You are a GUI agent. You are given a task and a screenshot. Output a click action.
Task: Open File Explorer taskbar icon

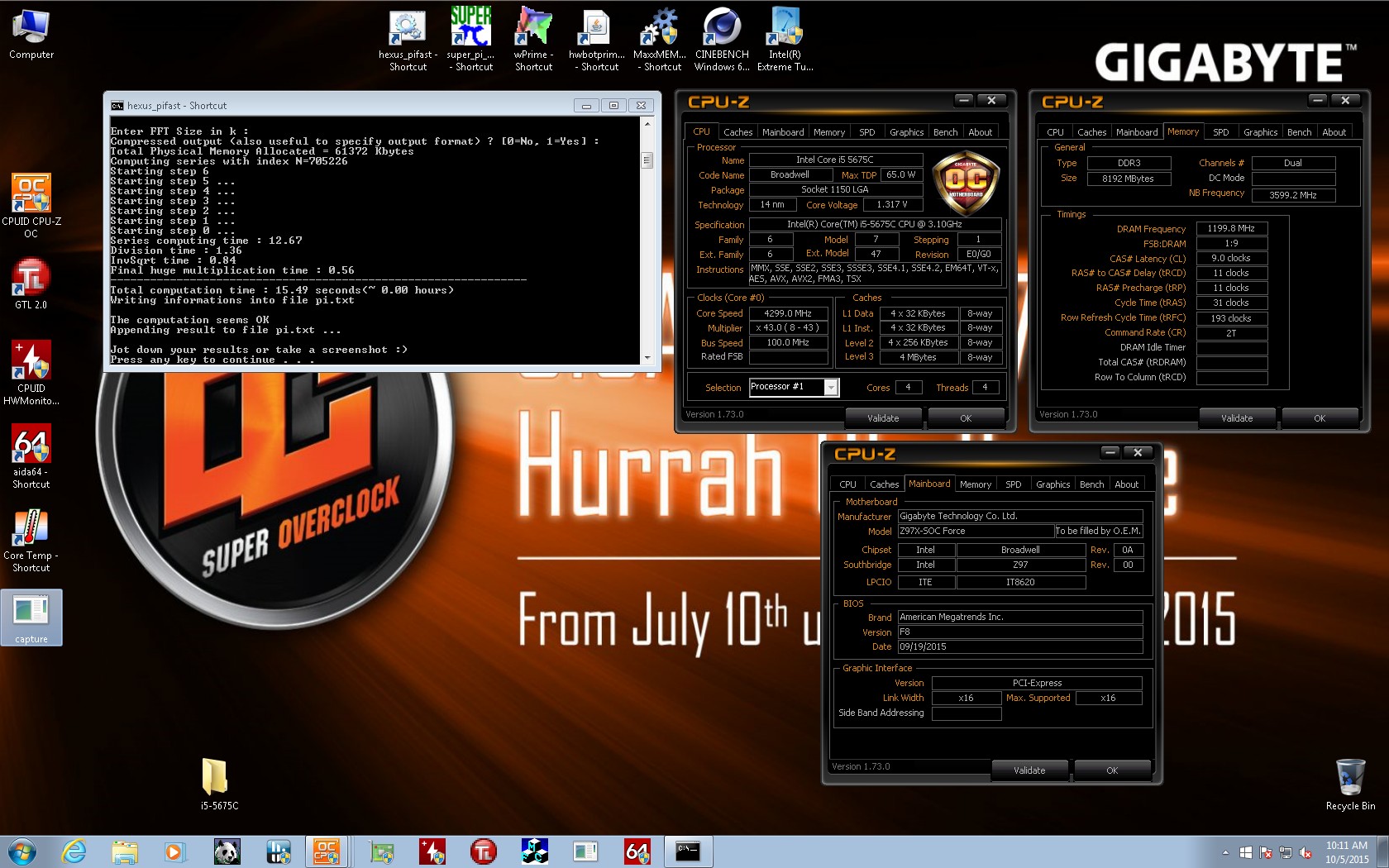[125, 851]
